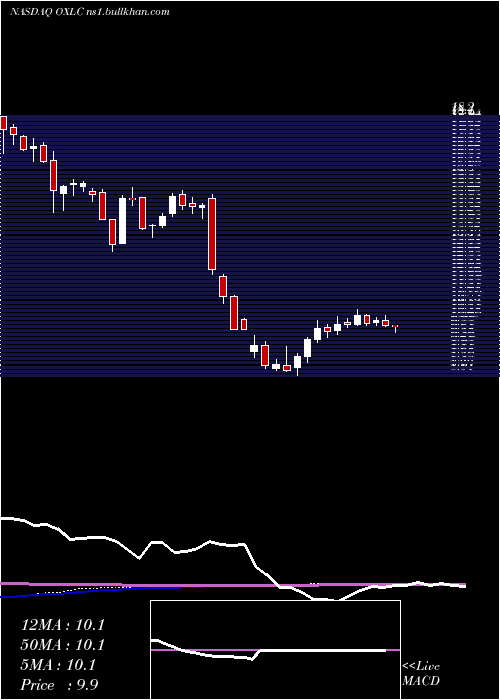Click the first red candlestick at top left
This screenshot has width=500, height=700.
tap(4, 123)
